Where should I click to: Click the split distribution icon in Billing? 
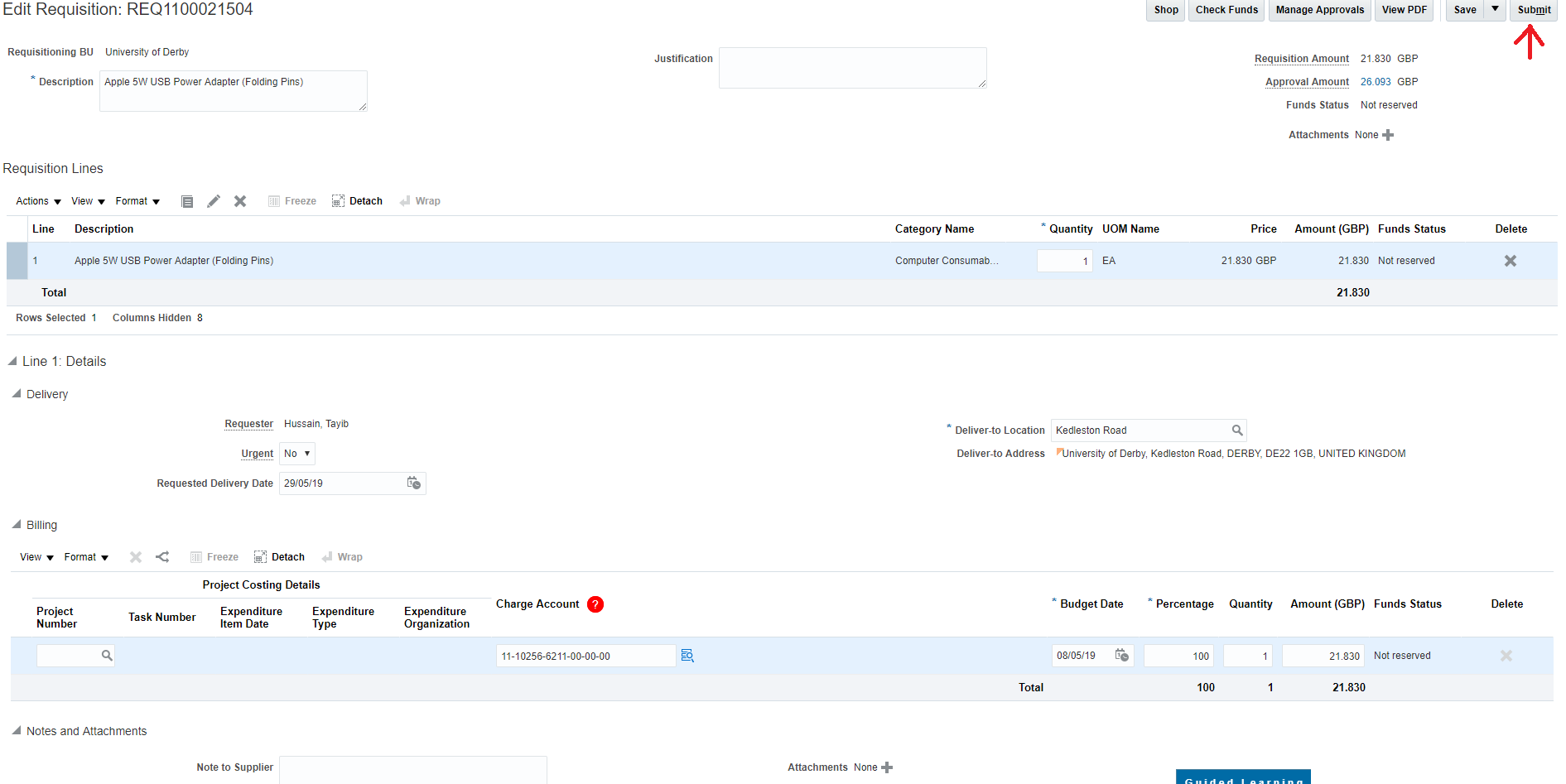pyautogui.click(x=162, y=557)
